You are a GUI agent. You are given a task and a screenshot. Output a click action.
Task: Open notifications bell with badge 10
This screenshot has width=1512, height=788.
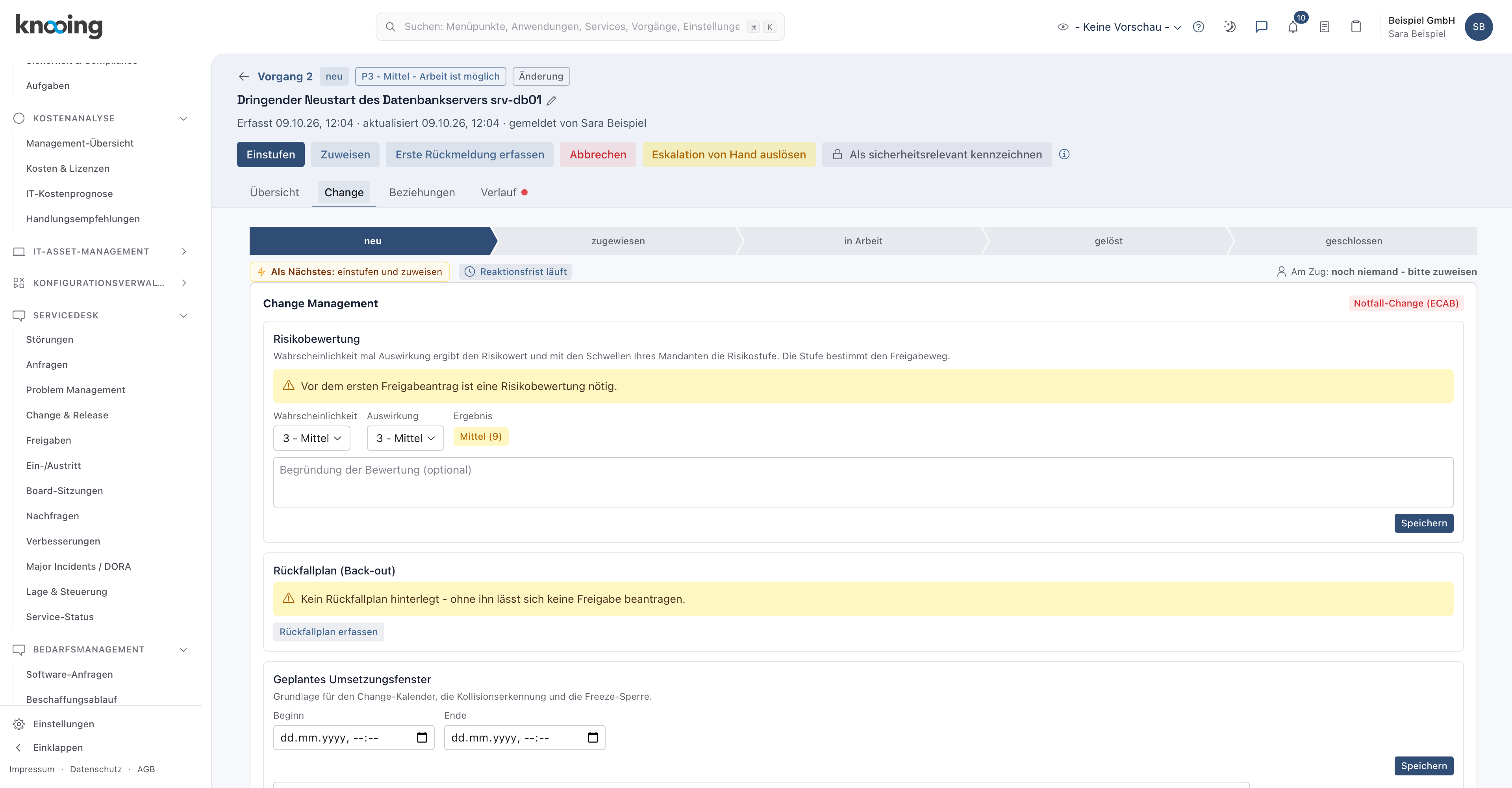pyautogui.click(x=1293, y=27)
